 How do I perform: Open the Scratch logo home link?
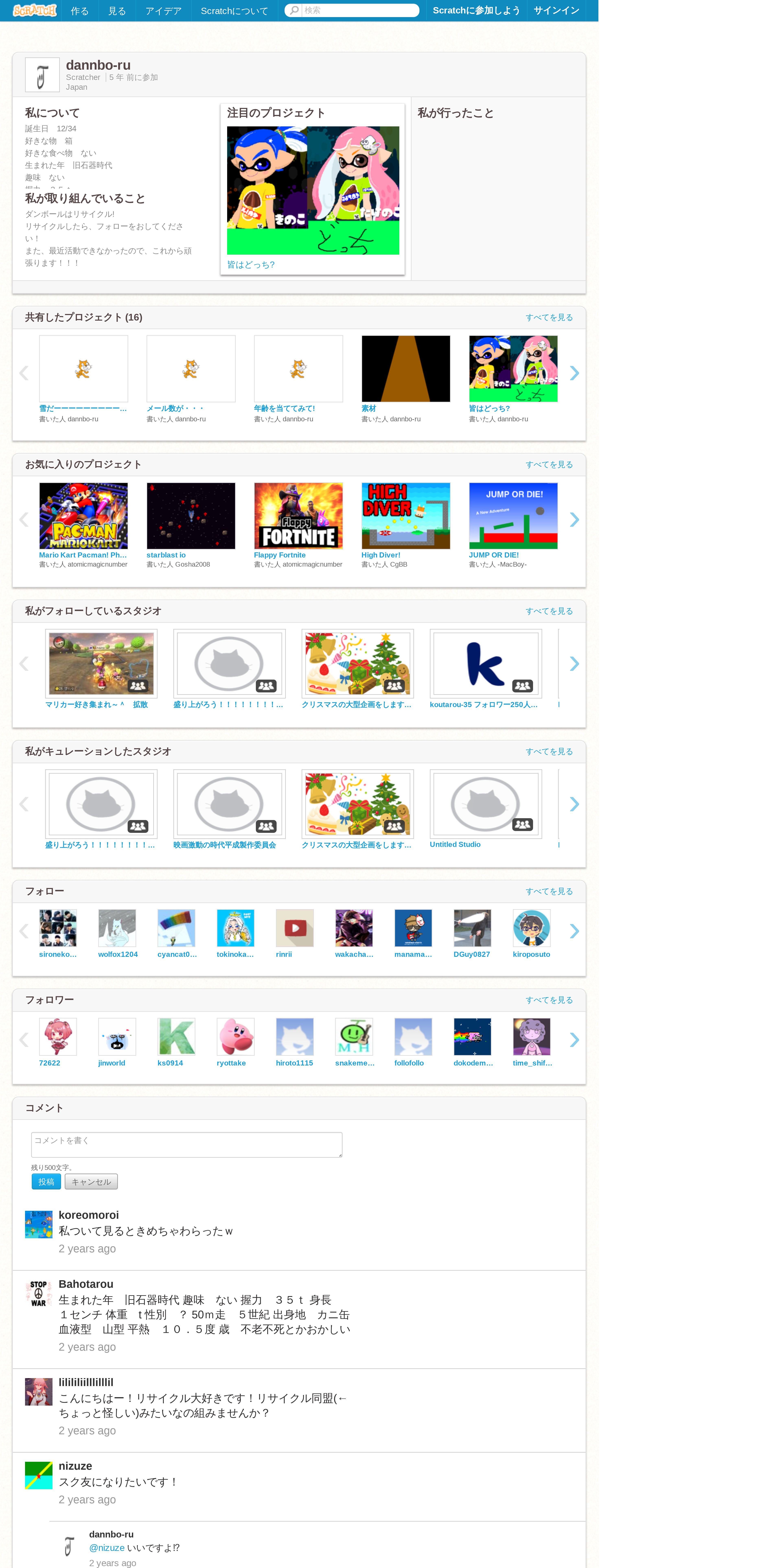click(35, 10)
